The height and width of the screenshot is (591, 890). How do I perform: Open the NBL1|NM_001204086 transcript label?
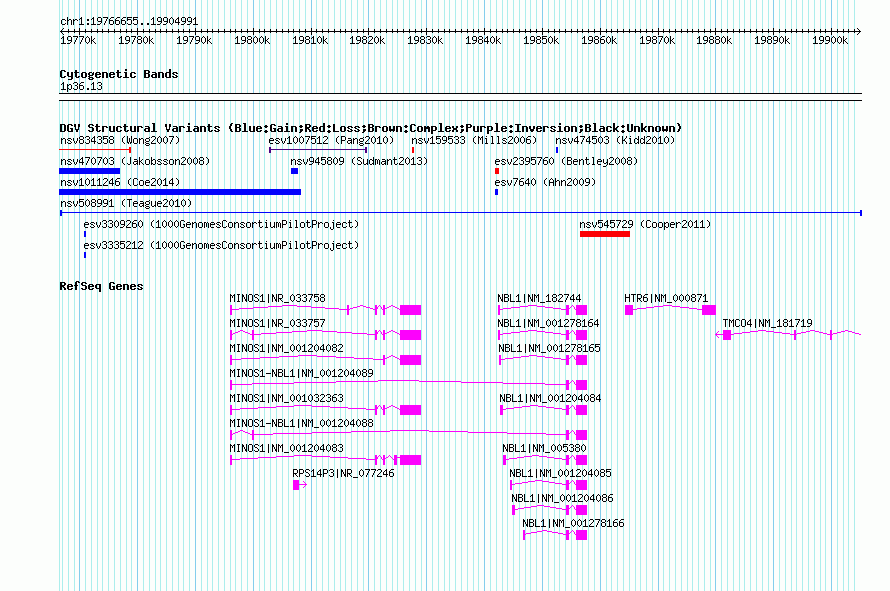click(562, 498)
